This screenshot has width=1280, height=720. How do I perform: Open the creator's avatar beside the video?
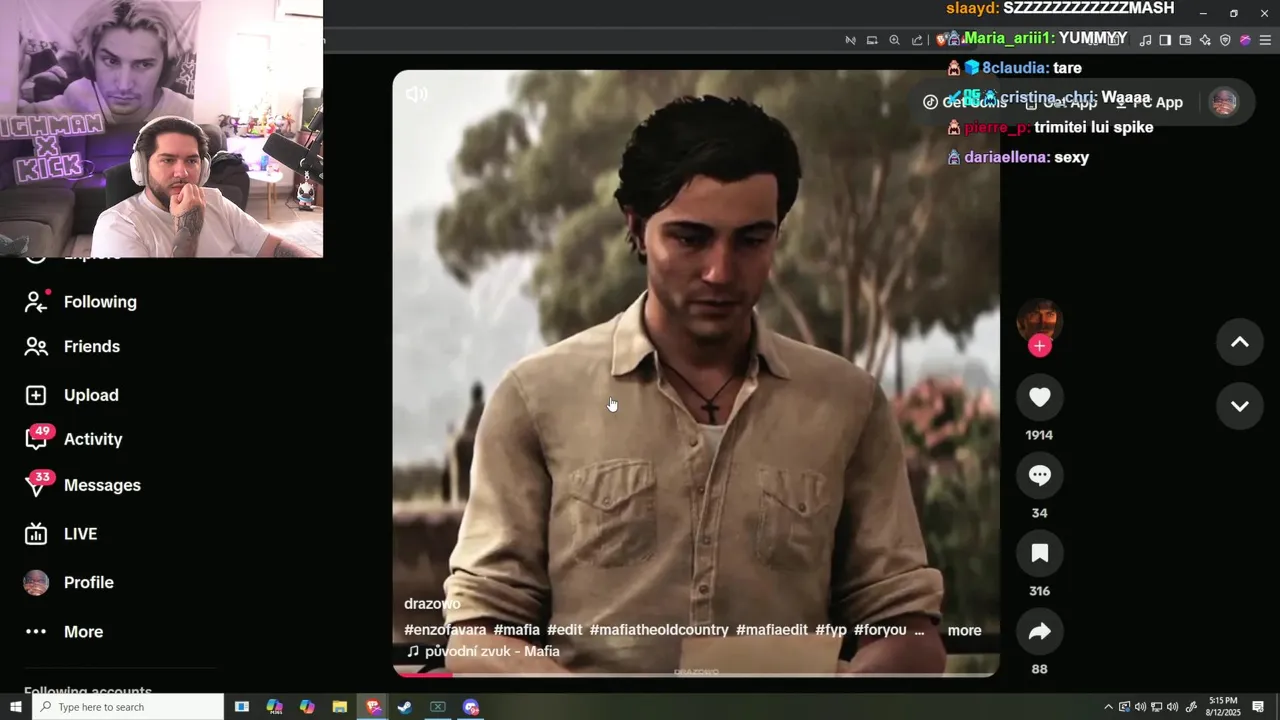pos(1040,320)
